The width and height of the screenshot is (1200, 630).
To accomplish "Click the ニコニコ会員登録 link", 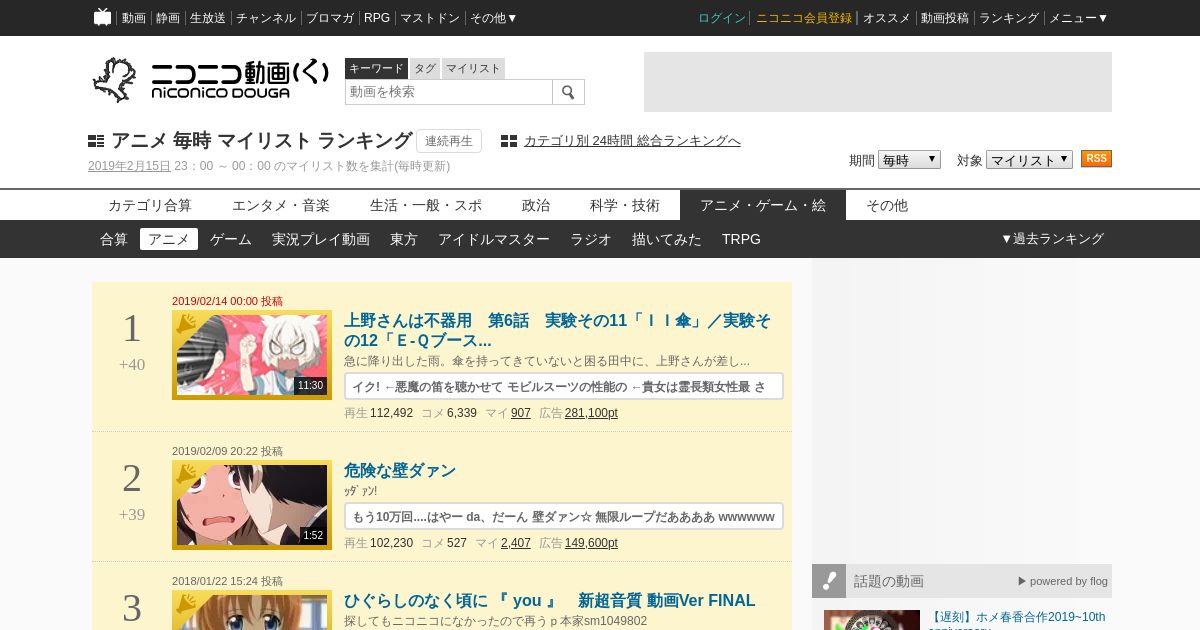I will click(x=804, y=18).
